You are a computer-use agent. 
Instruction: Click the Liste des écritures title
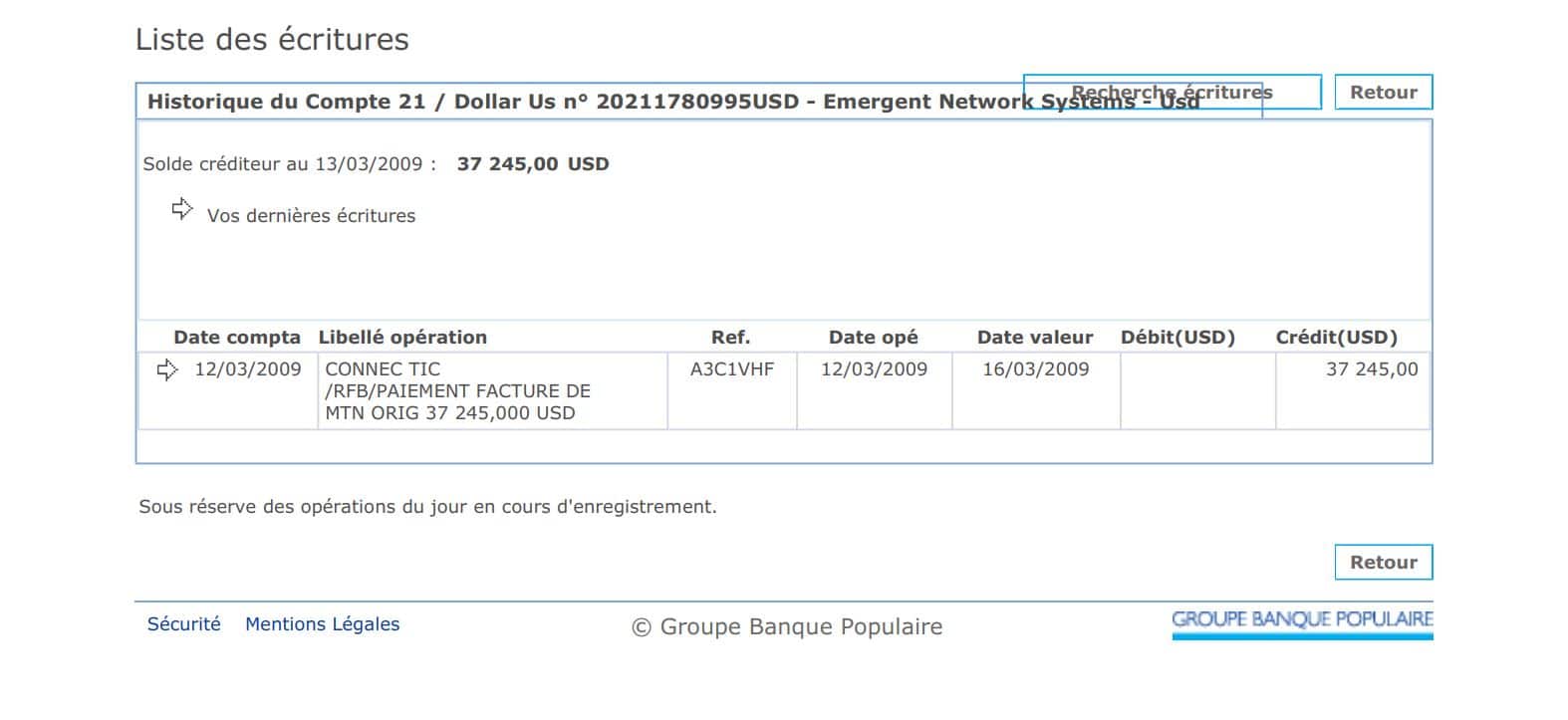[x=272, y=39]
